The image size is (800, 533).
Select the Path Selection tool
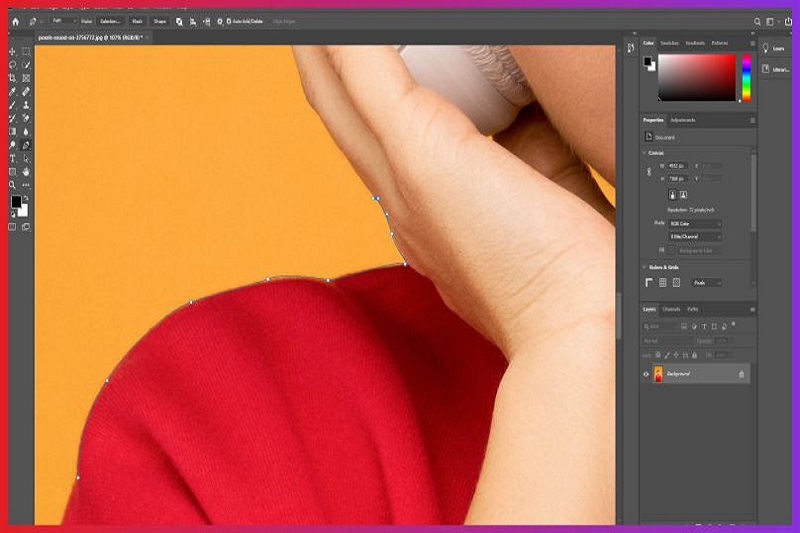point(26,159)
